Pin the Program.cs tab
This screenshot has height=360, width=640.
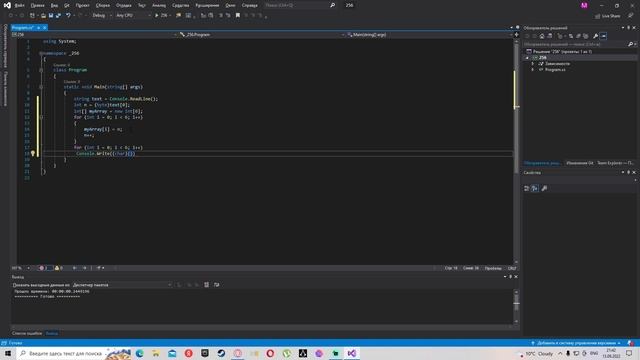point(39,27)
